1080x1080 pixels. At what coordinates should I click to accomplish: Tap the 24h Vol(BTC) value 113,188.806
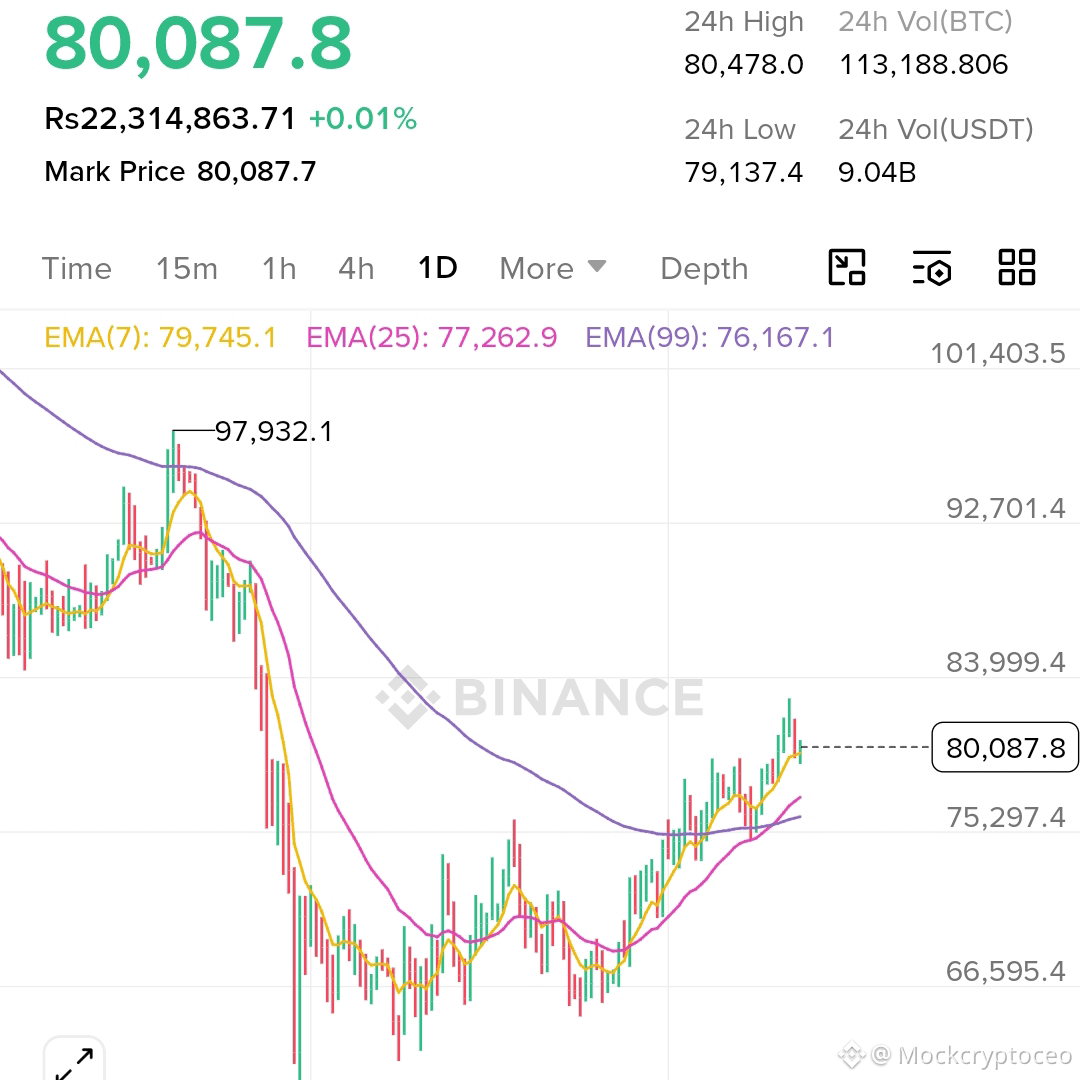coord(924,65)
